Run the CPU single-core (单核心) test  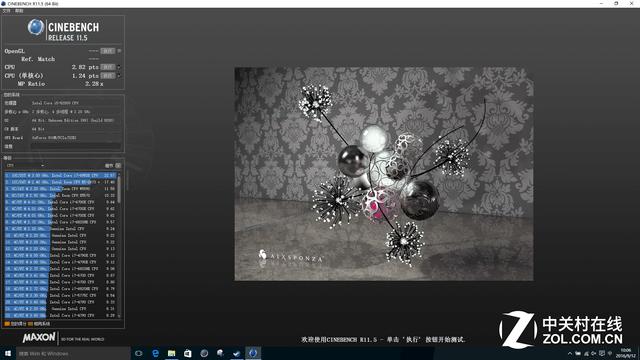tap(108, 76)
